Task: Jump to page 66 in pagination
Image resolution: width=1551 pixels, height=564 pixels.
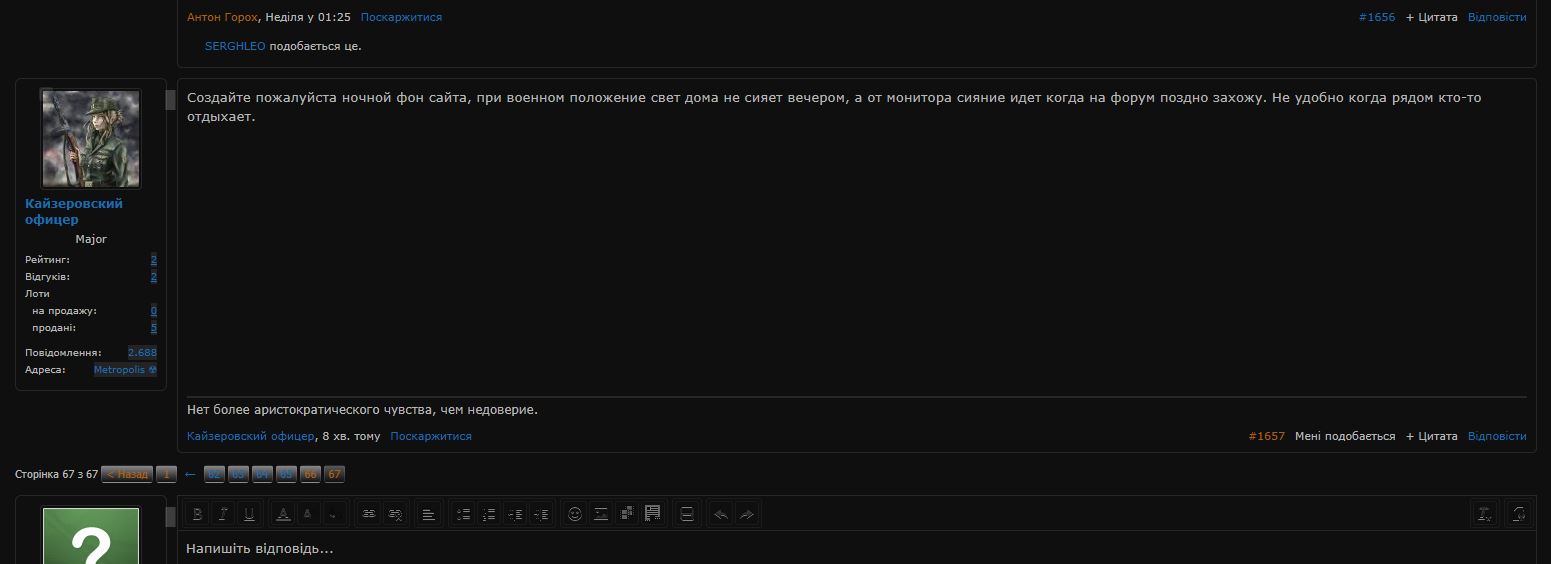Action: click(x=310, y=474)
